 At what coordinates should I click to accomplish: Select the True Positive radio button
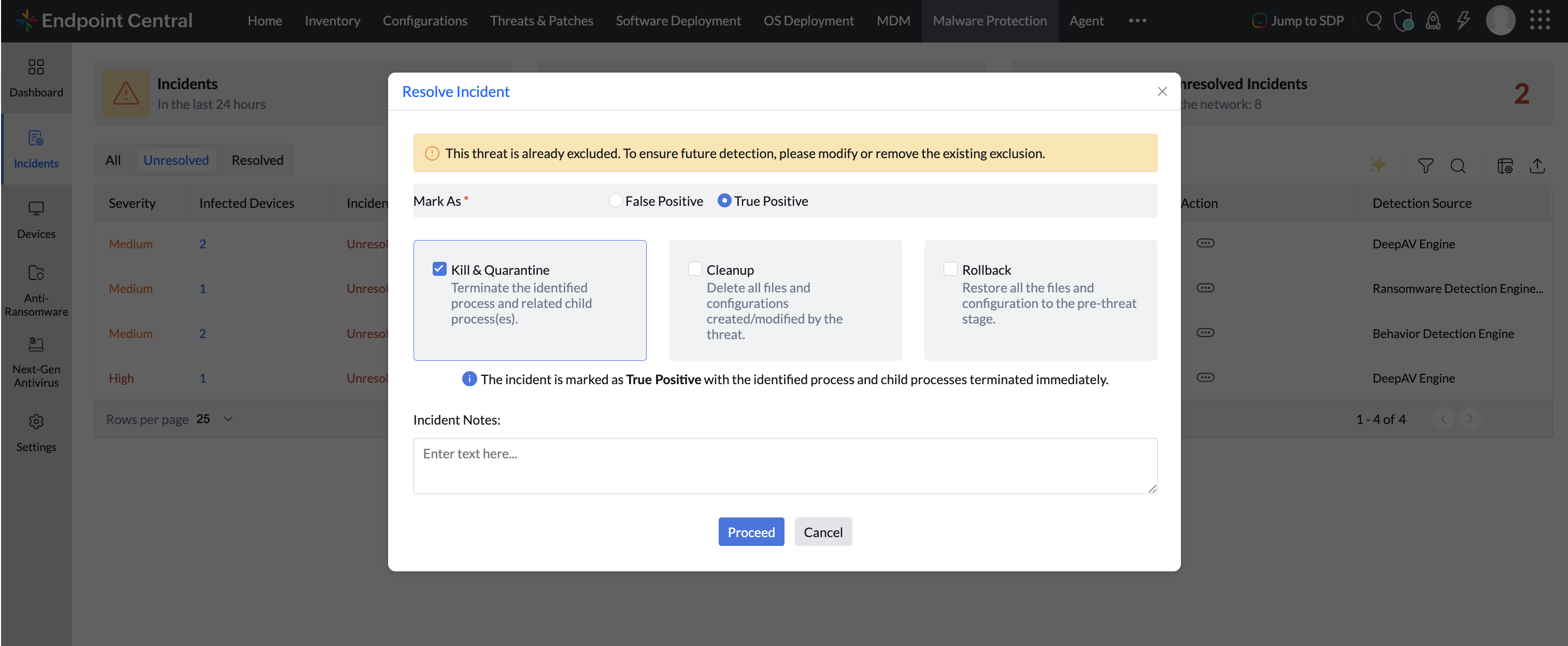724,201
